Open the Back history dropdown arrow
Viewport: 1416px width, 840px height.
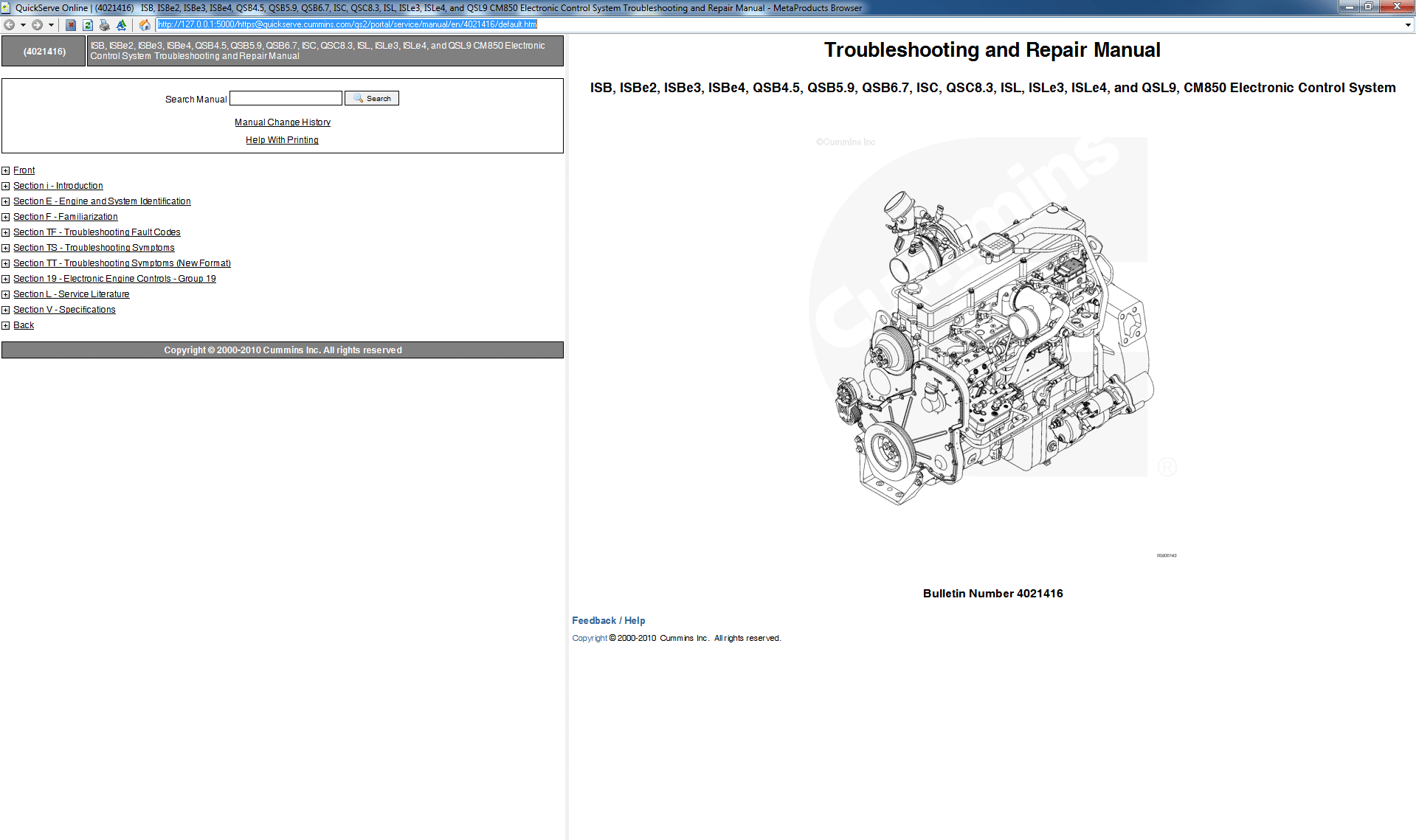tap(23, 24)
